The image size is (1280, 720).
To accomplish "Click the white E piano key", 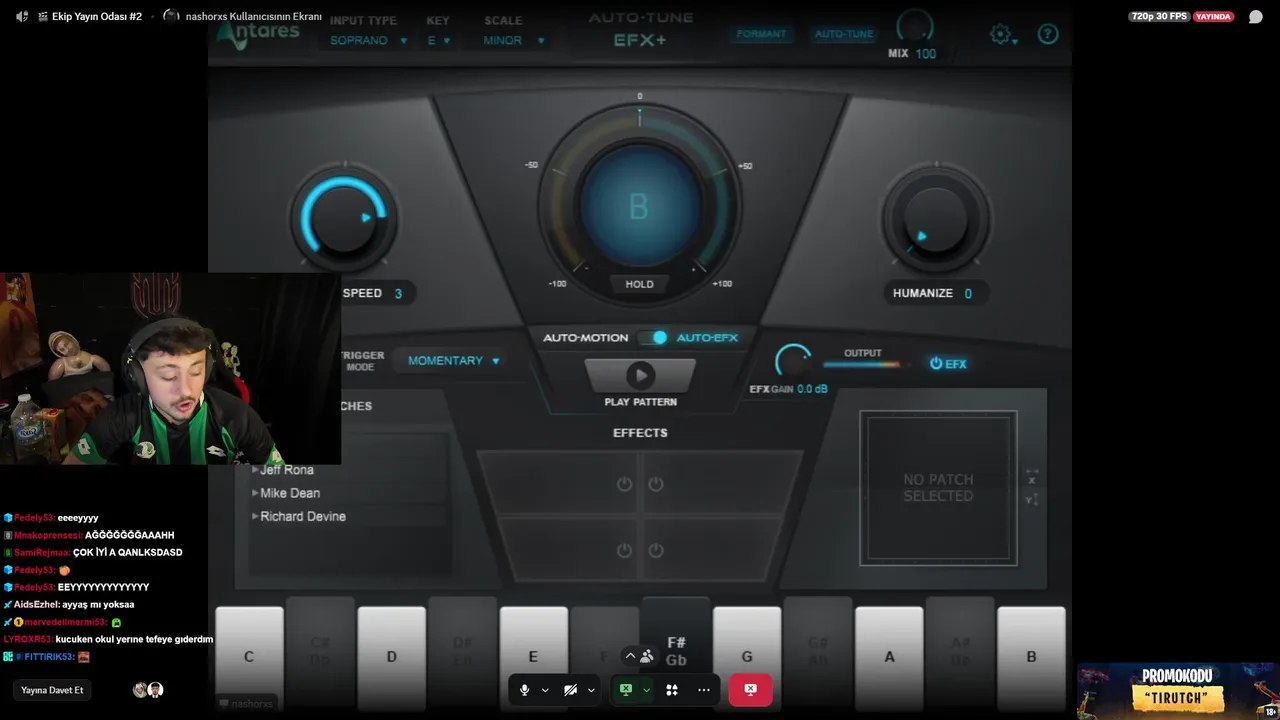I will (533, 657).
